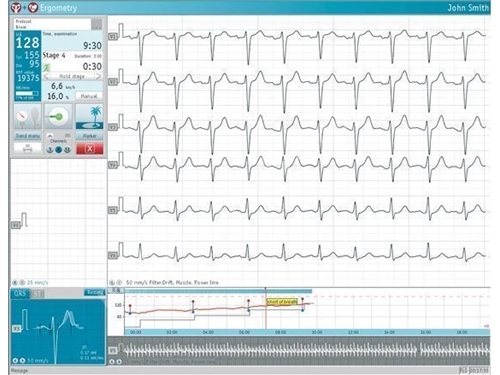Click the Recall button
The image size is (500, 375).
[x=95, y=292]
